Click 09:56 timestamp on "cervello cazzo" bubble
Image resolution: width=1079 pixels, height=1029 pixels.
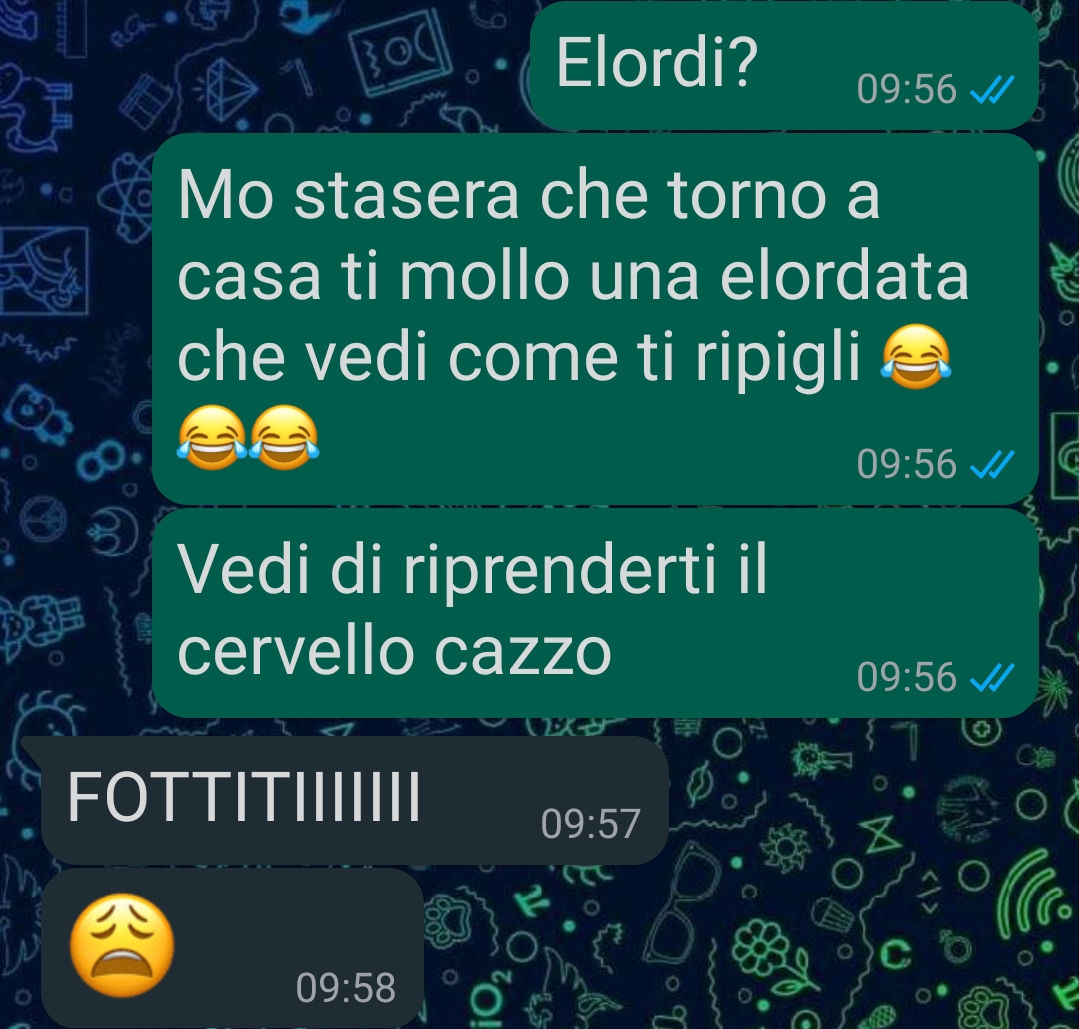coord(906,677)
